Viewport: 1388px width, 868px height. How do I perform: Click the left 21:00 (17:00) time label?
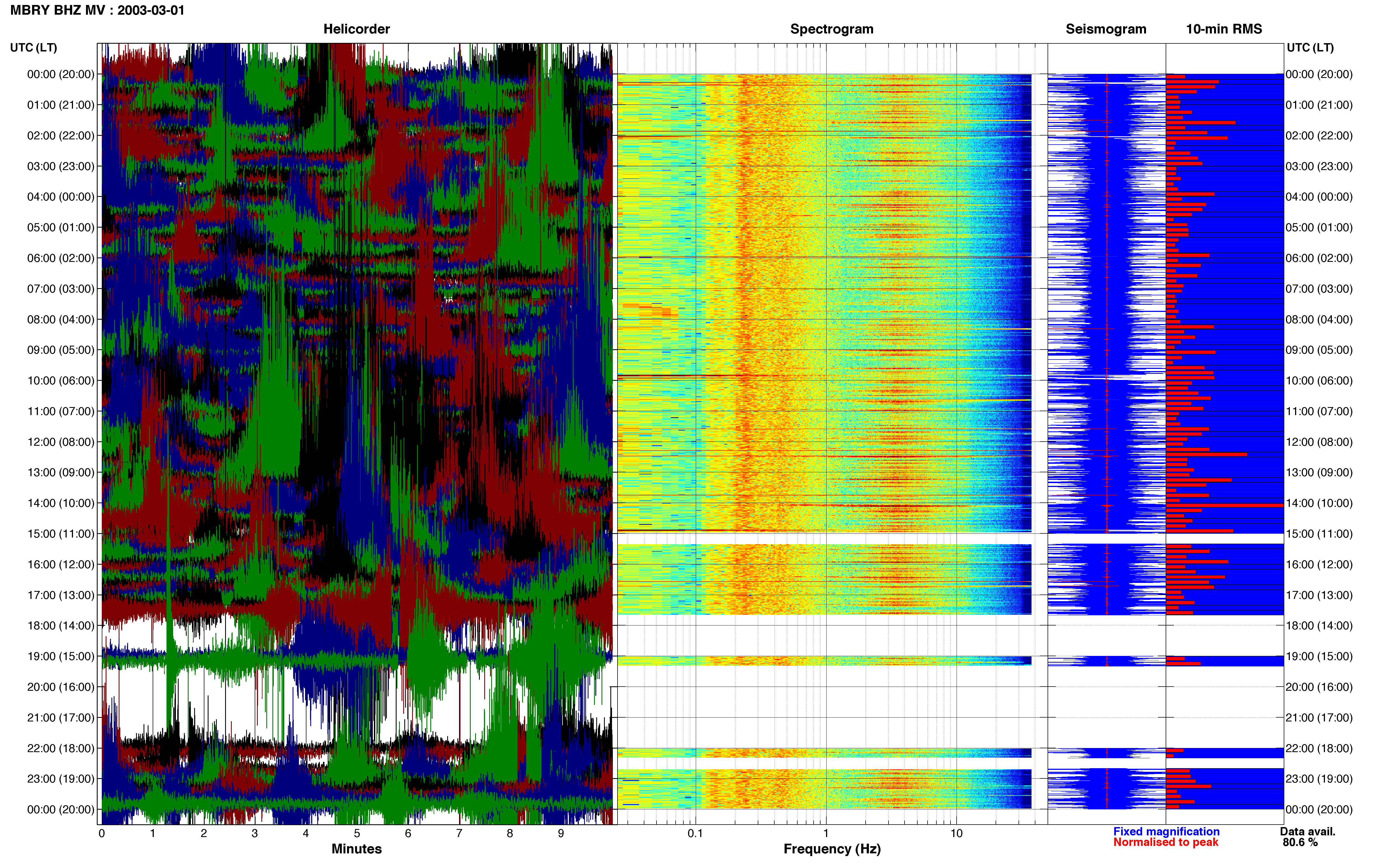(x=61, y=718)
